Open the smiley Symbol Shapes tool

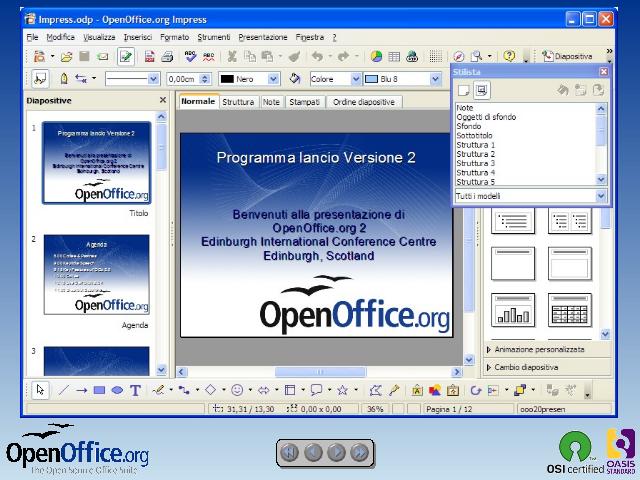(237, 390)
